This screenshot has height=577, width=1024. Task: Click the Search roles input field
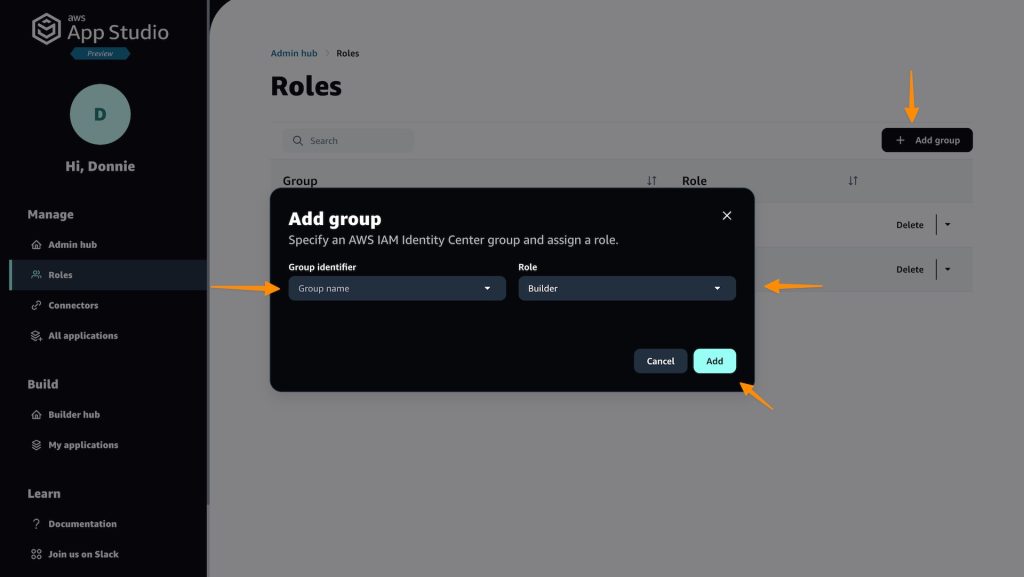(348, 141)
